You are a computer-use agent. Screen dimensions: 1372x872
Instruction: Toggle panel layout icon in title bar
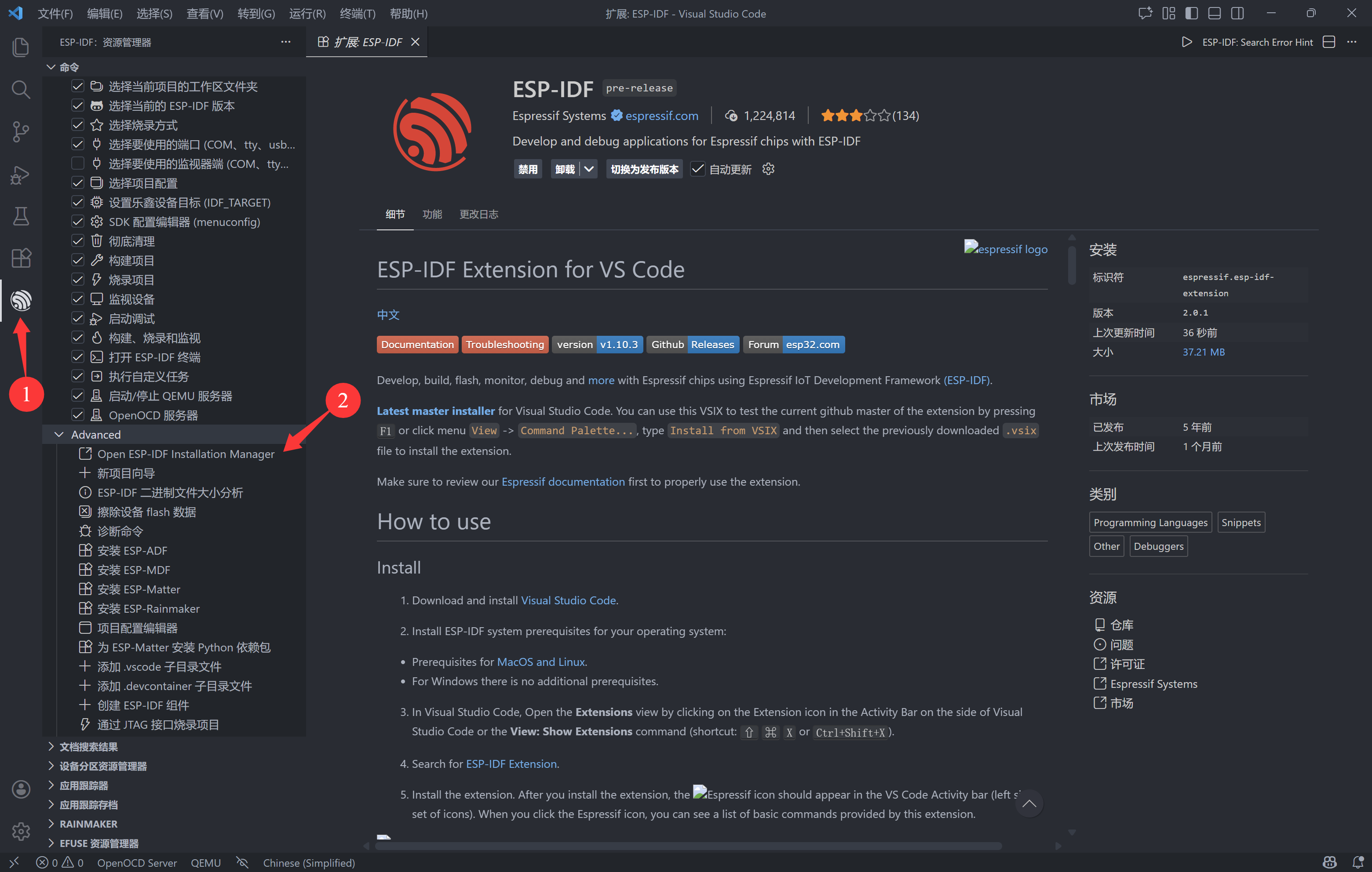tap(1214, 13)
